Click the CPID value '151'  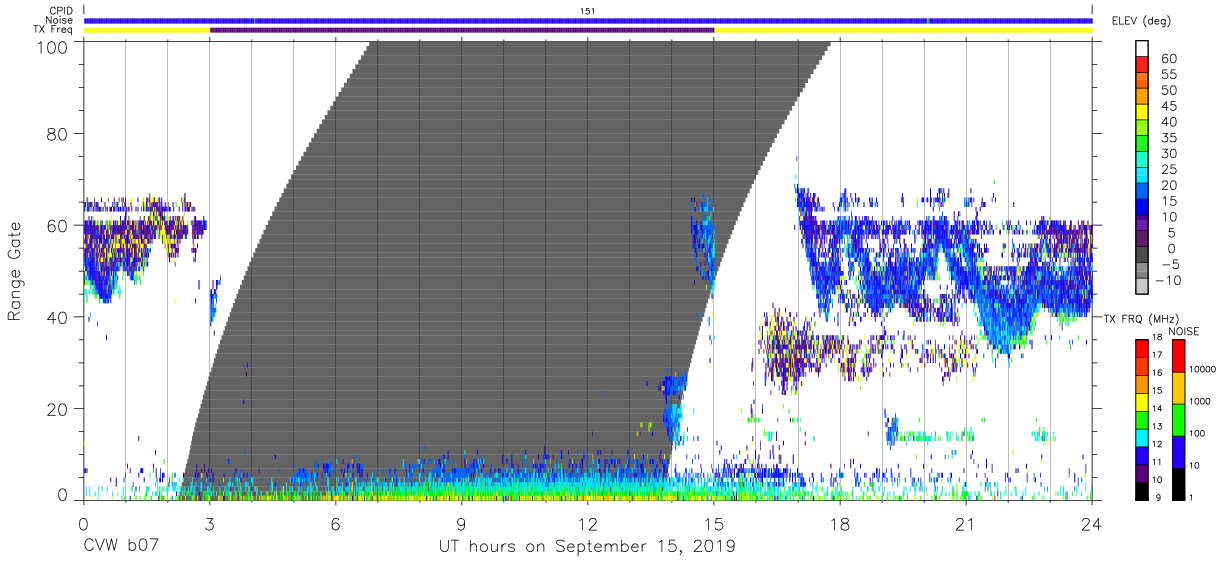click(x=587, y=10)
